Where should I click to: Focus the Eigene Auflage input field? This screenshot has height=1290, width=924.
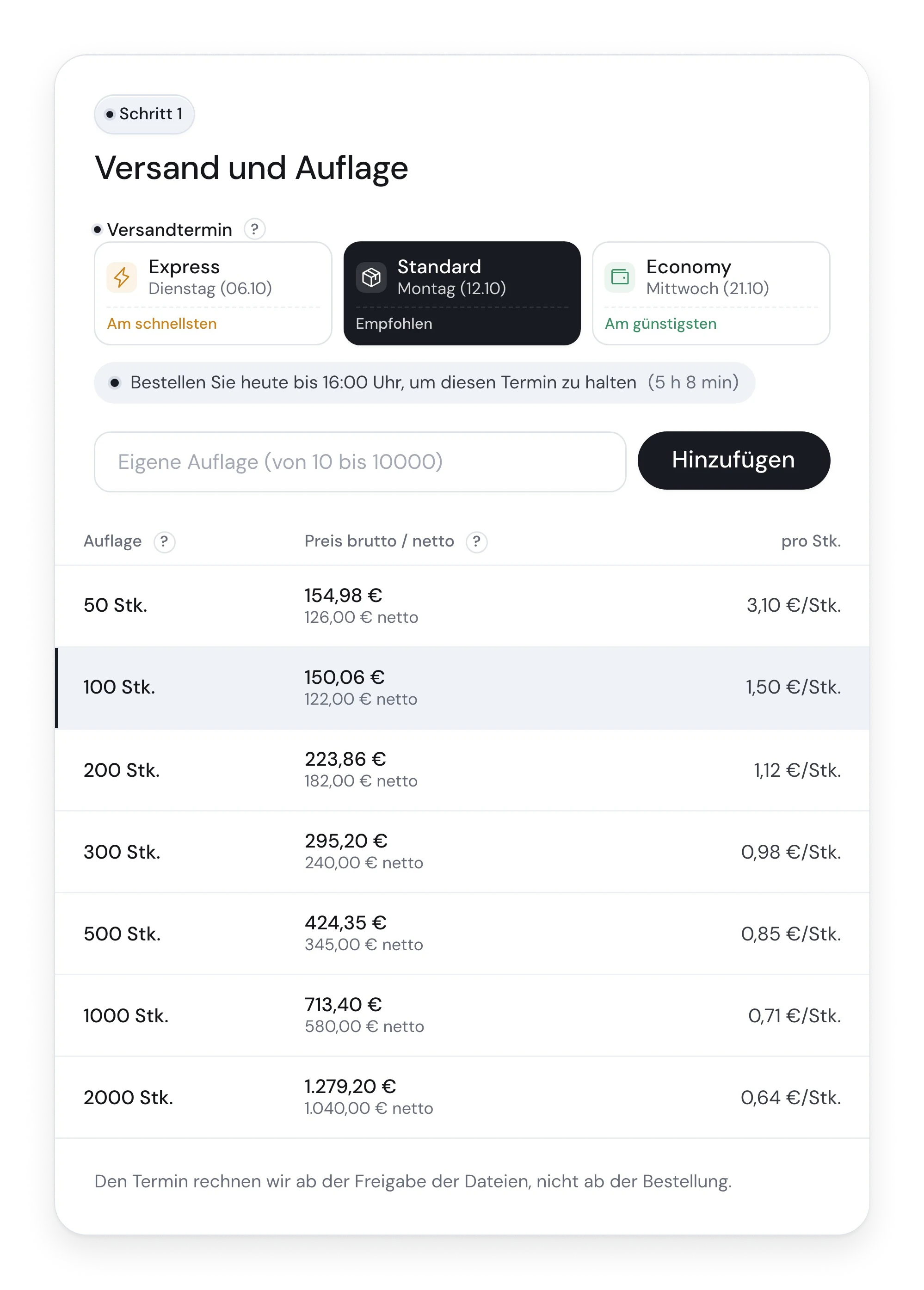(360, 462)
